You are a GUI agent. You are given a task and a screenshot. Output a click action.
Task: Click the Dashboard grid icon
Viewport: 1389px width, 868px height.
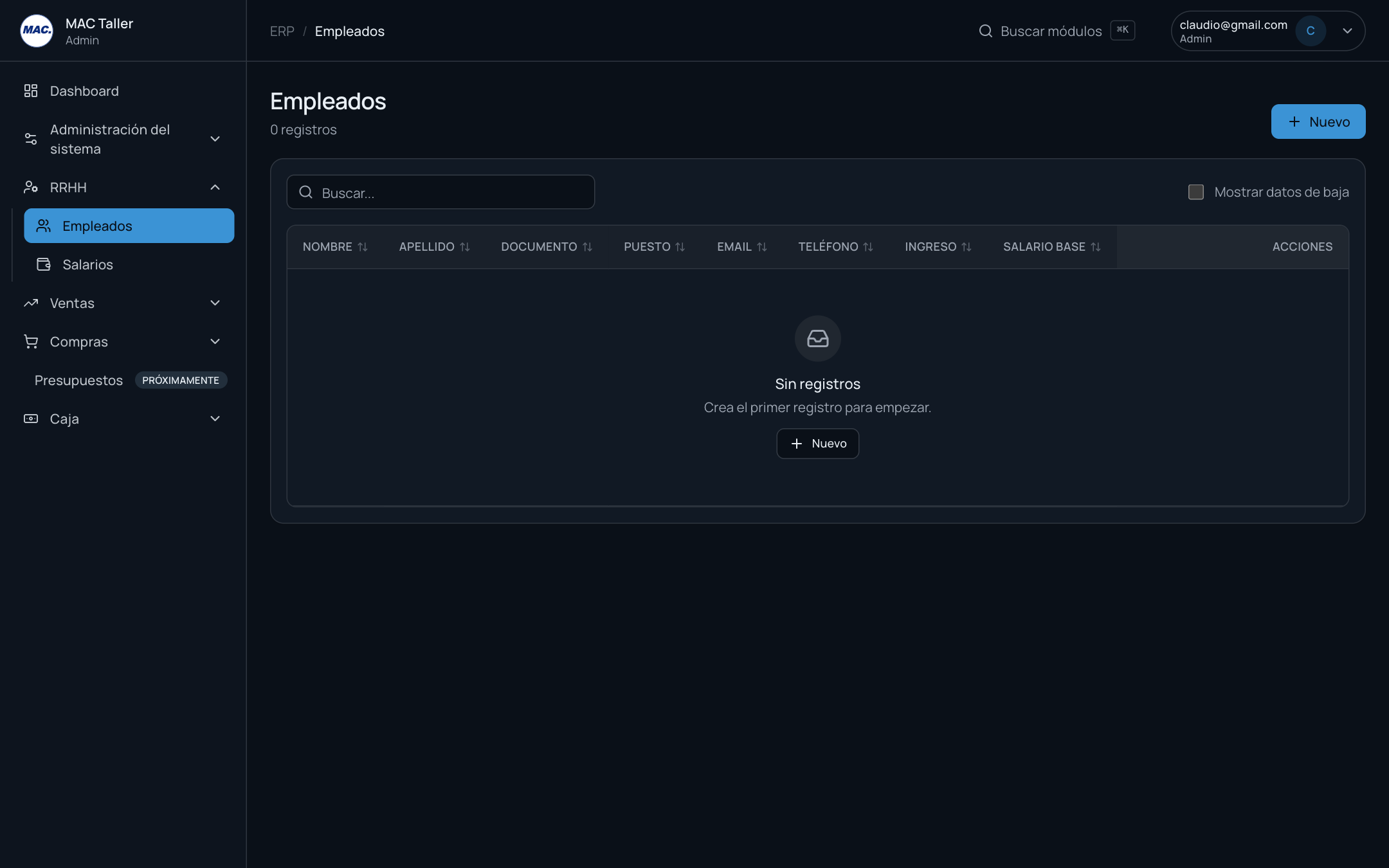(x=31, y=91)
